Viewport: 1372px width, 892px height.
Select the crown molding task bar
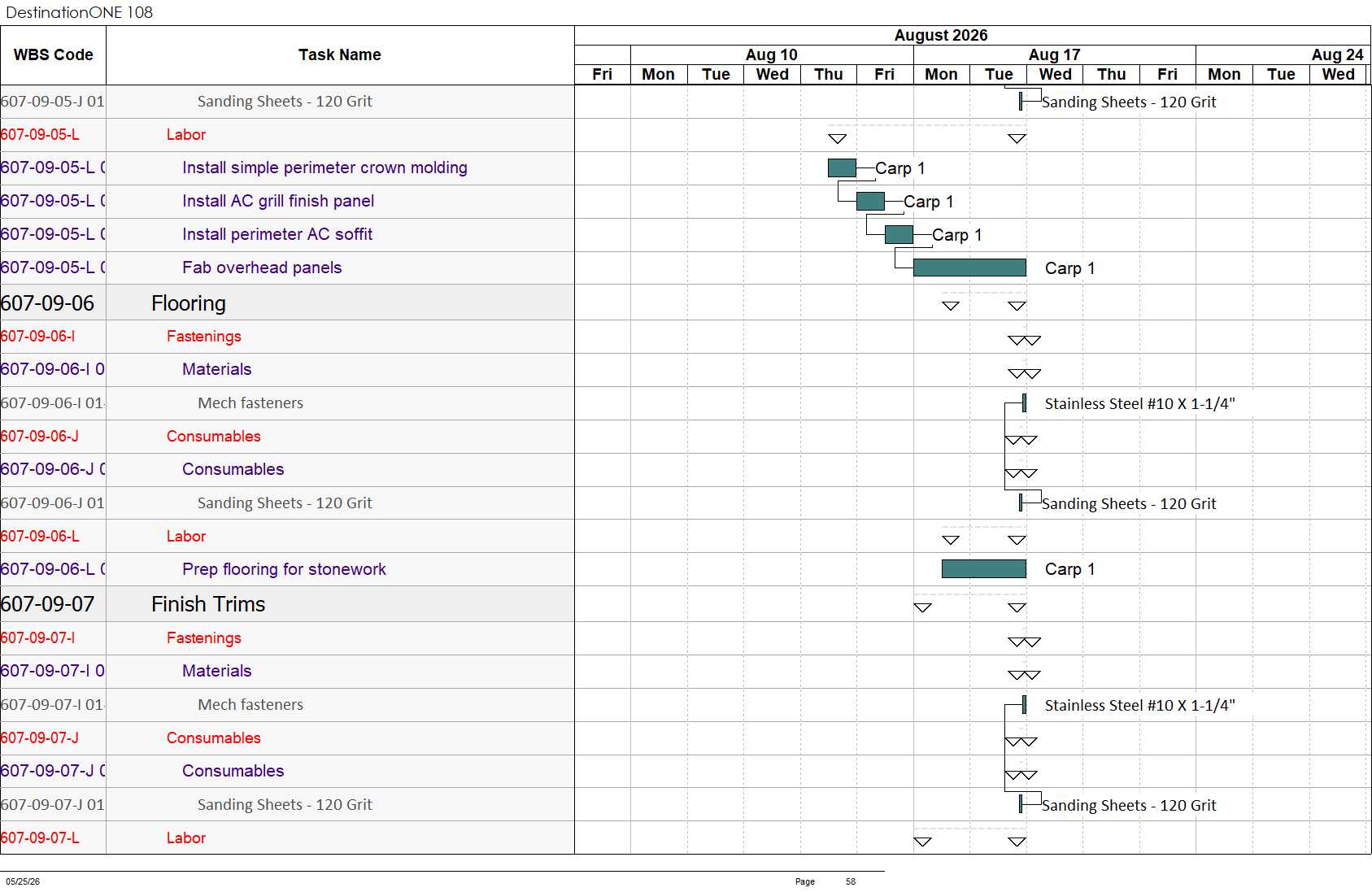point(842,168)
